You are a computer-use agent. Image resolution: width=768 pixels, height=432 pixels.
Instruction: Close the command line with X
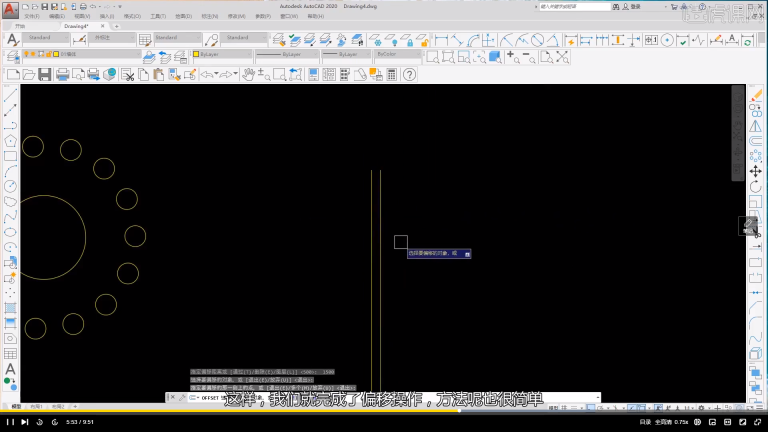[x=173, y=397]
